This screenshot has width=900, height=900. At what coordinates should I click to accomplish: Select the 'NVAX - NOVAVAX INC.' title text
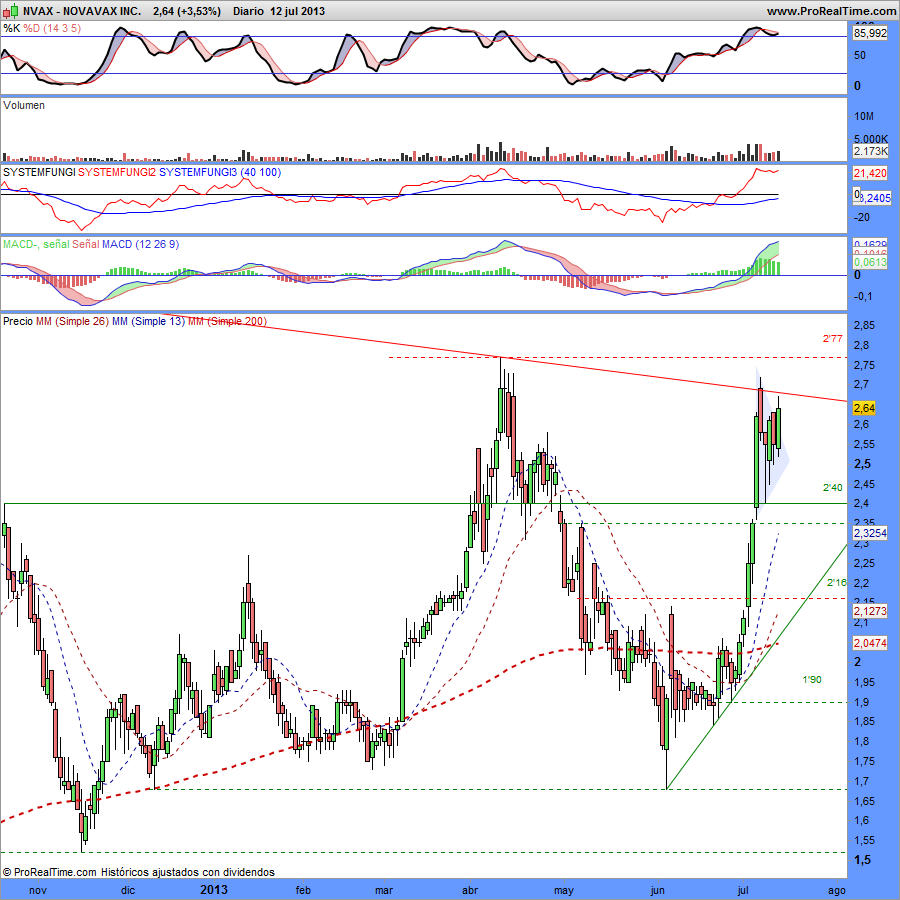[82, 11]
